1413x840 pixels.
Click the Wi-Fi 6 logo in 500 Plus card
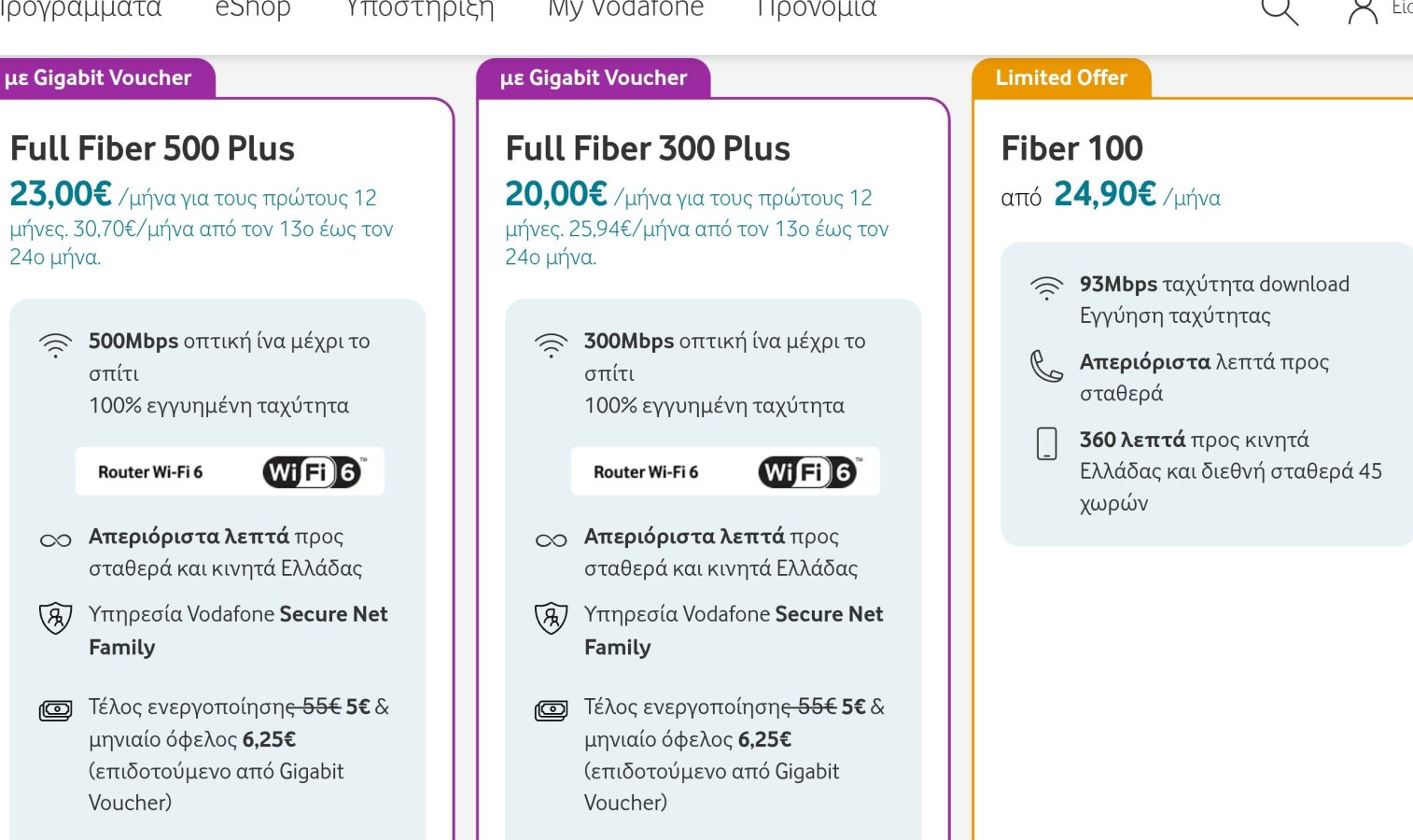point(313,472)
